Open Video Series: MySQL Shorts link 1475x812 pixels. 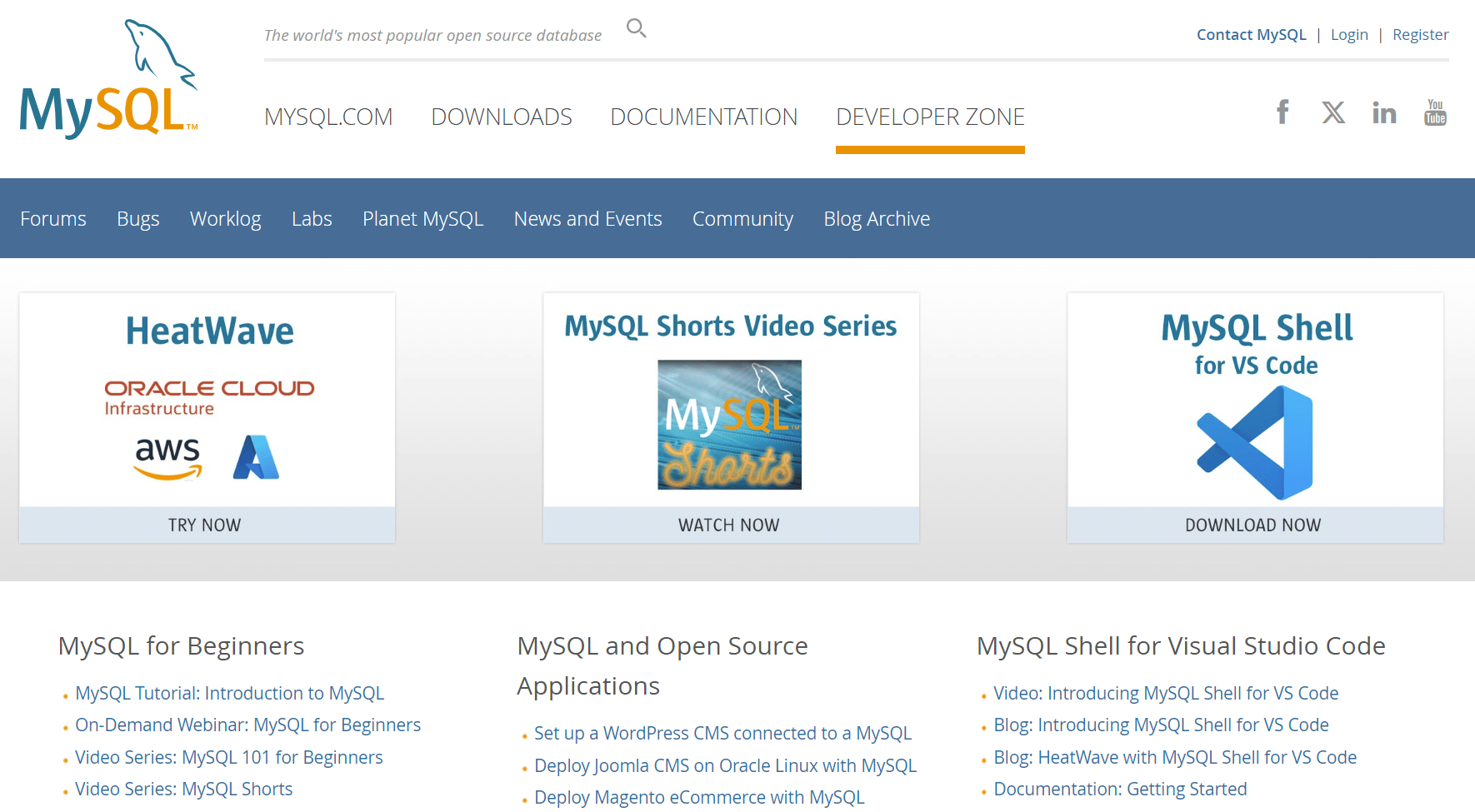184,789
